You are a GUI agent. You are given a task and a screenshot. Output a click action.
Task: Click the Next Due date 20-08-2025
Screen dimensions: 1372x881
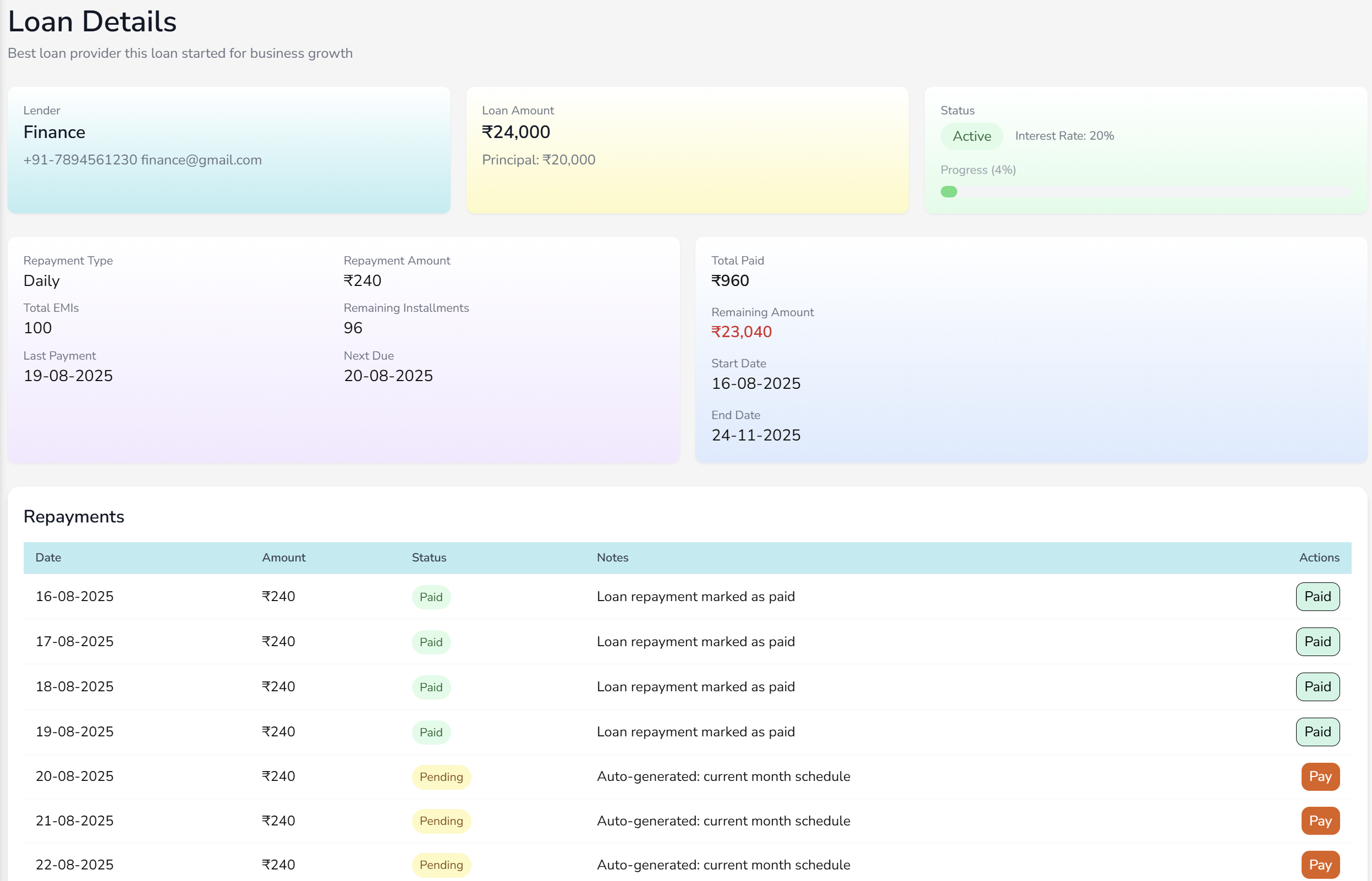click(388, 376)
